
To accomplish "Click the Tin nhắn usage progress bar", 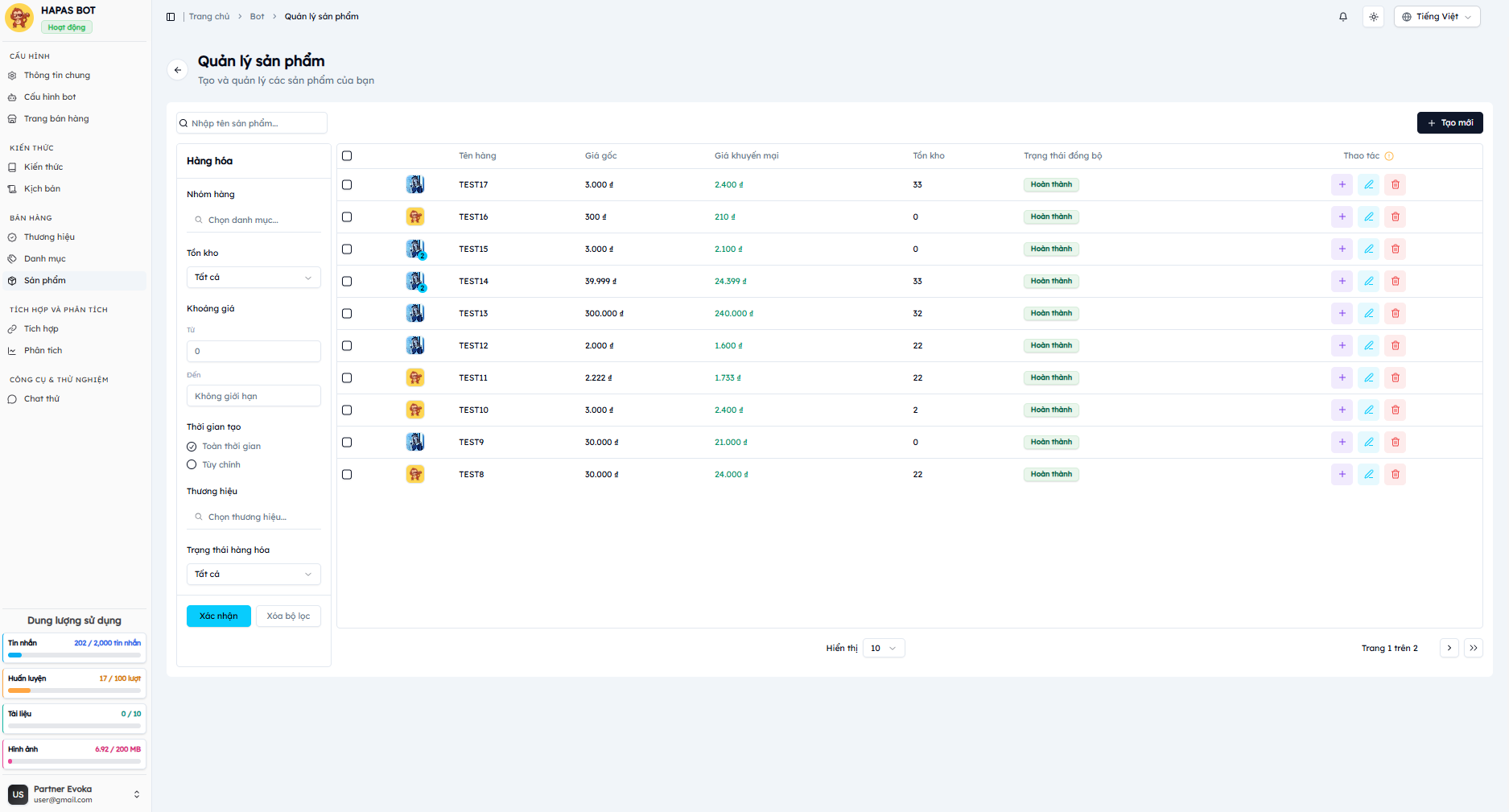I will (75, 655).
